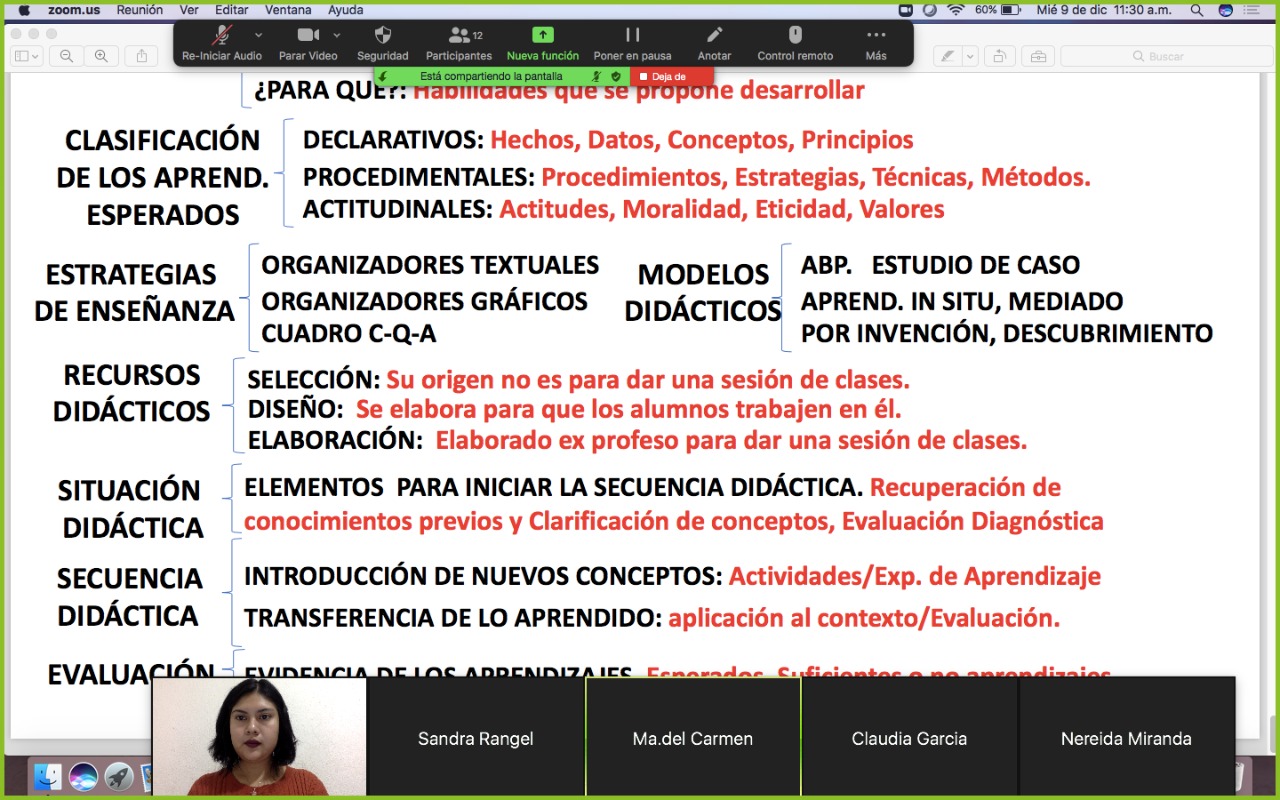Open the Reunión menu in menu bar
1280x800 pixels.
(x=140, y=10)
